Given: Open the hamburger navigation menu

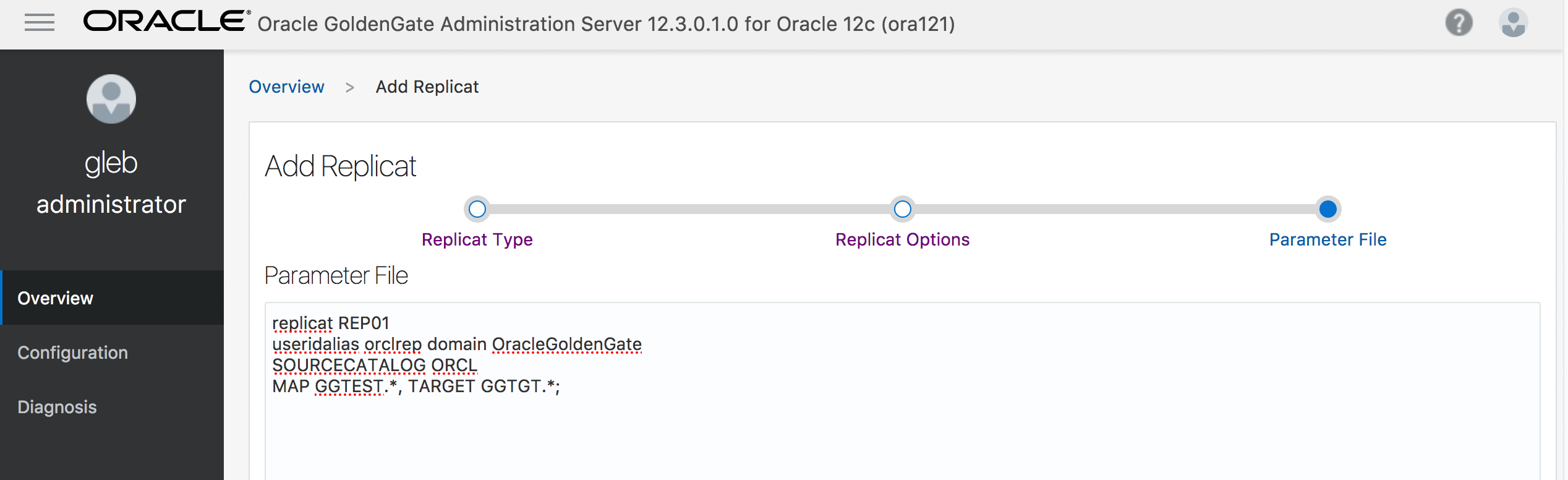Looking at the screenshot, I should pos(38,24).
